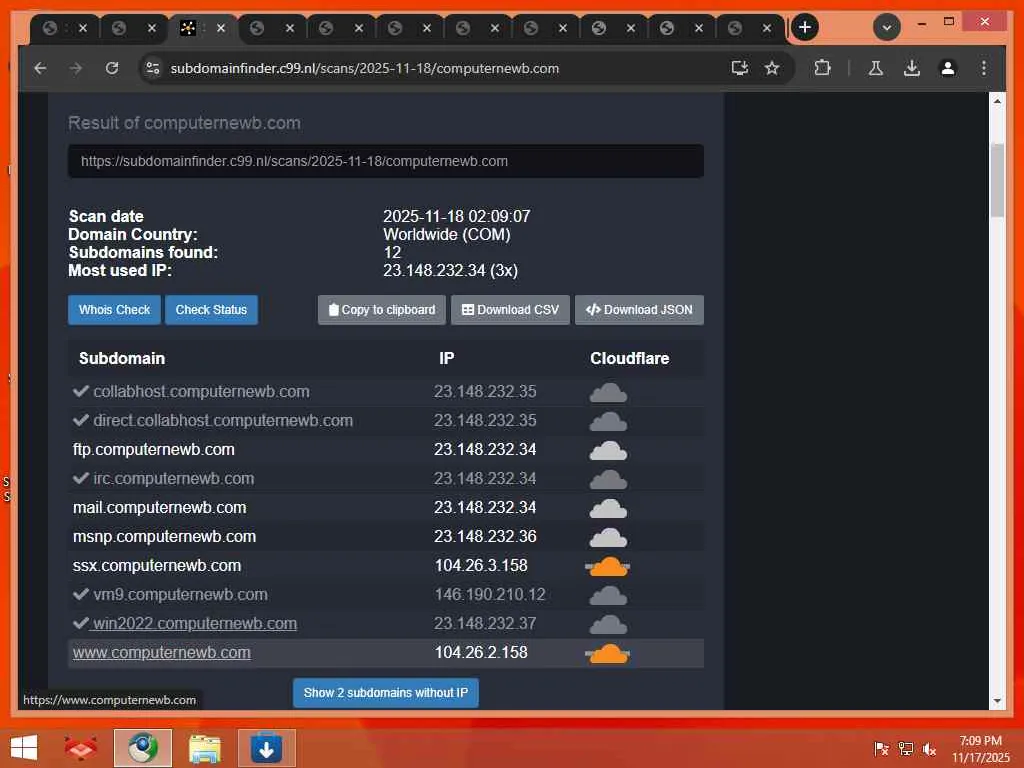This screenshot has height=768, width=1024.
Task: Bookmark this page with the star
Action: tap(772, 68)
